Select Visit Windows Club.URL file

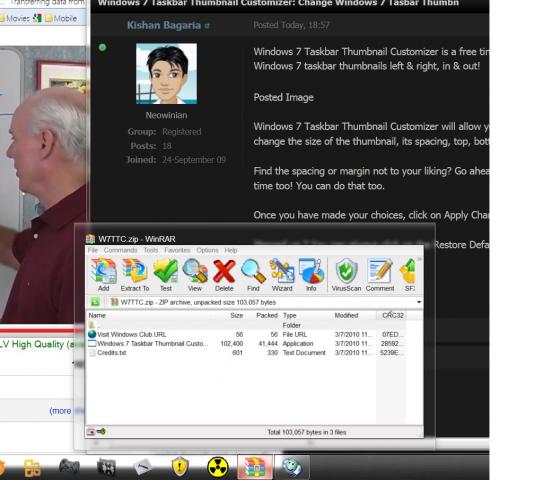pos(246,334)
